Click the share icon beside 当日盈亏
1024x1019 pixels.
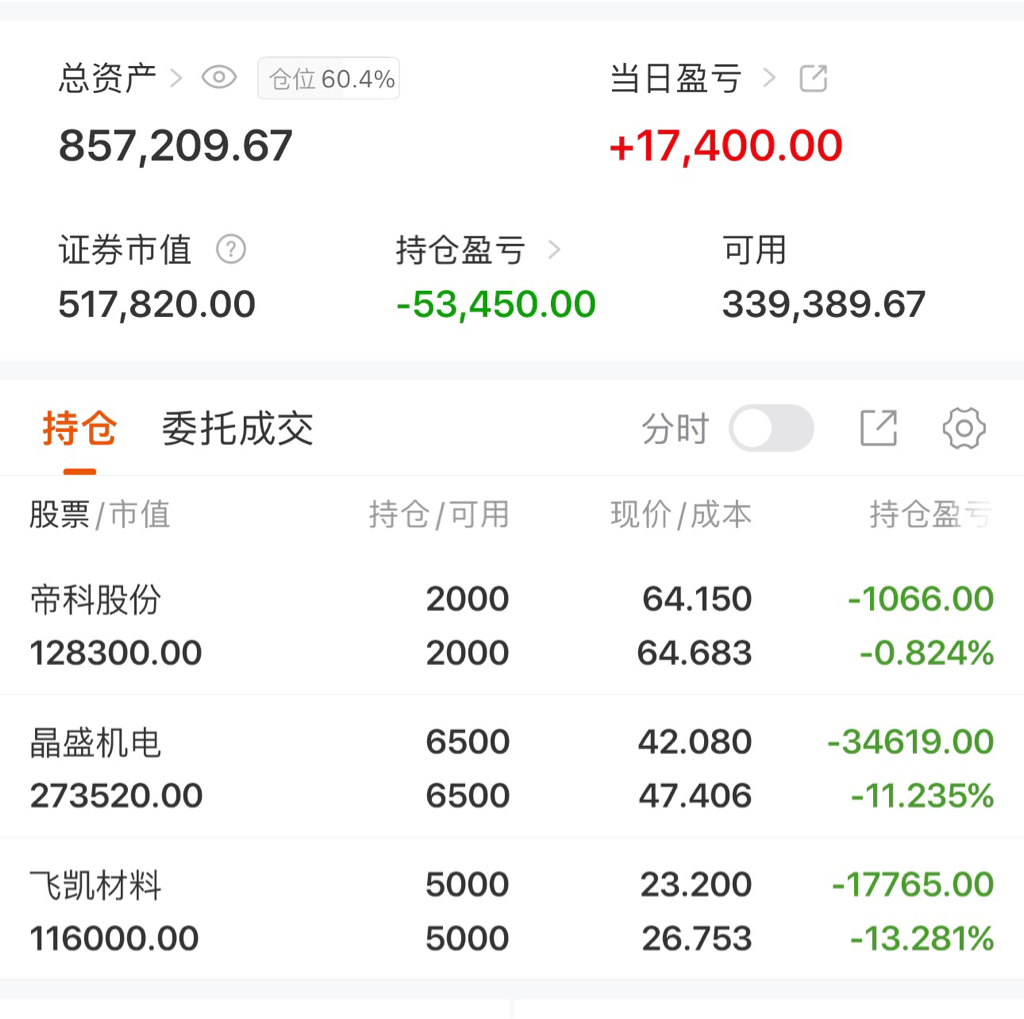coord(813,78)
